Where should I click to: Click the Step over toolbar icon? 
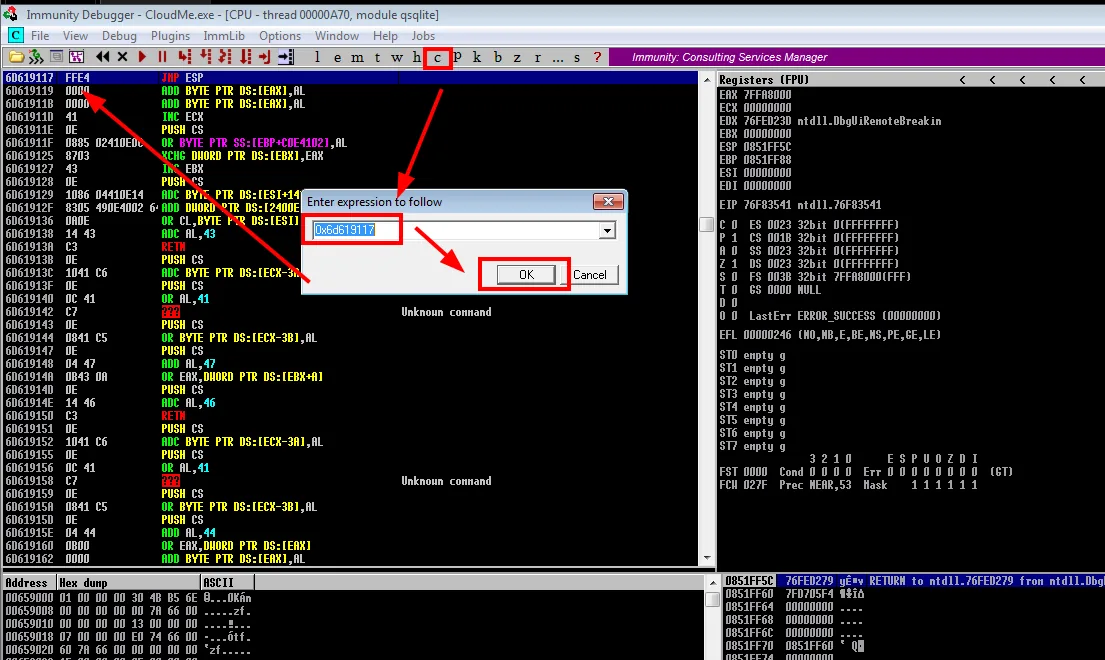tap(205, 57)
